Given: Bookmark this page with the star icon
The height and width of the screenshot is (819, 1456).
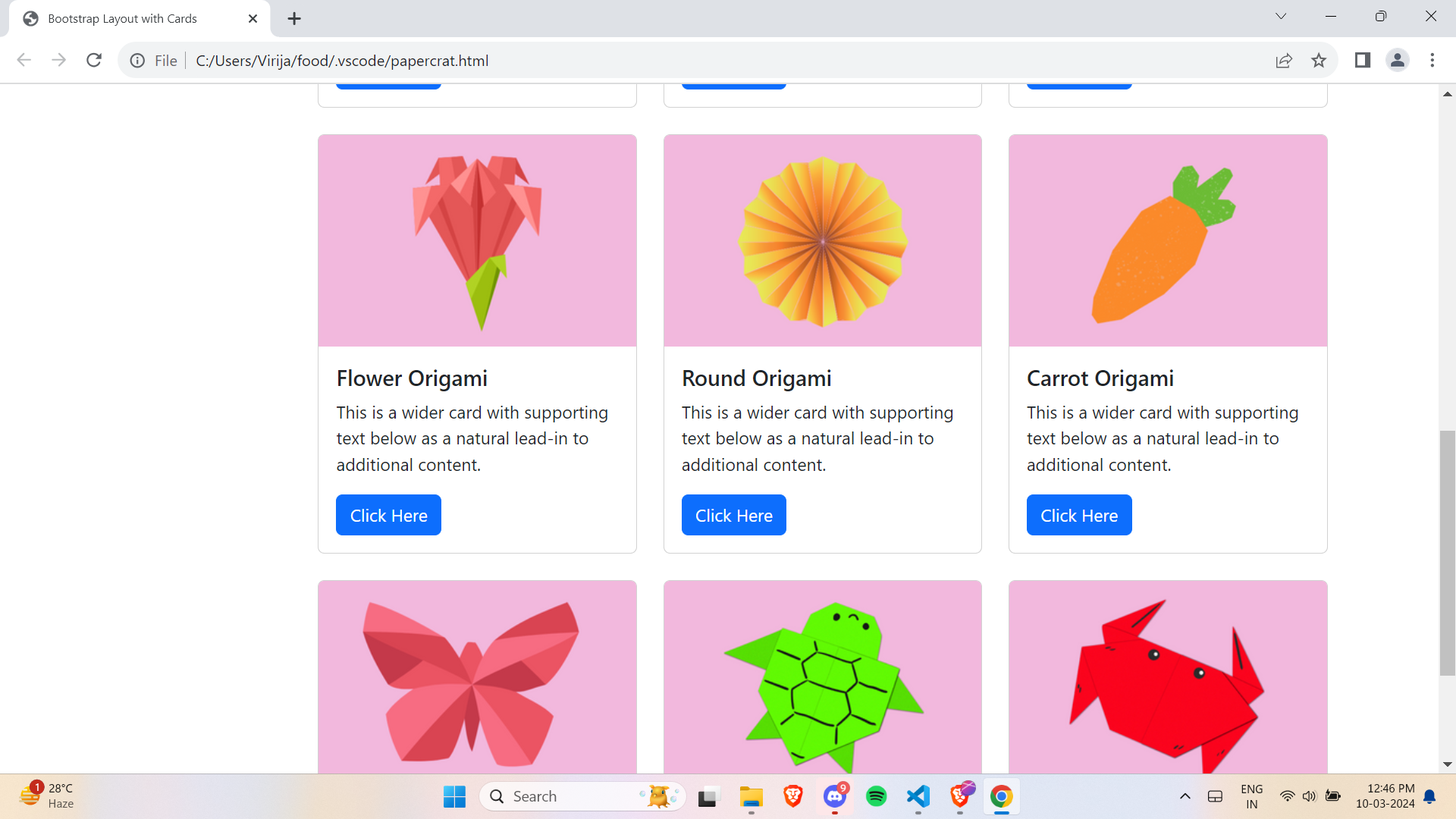Looking at the screenshot, I should [x=1319, y=61].
